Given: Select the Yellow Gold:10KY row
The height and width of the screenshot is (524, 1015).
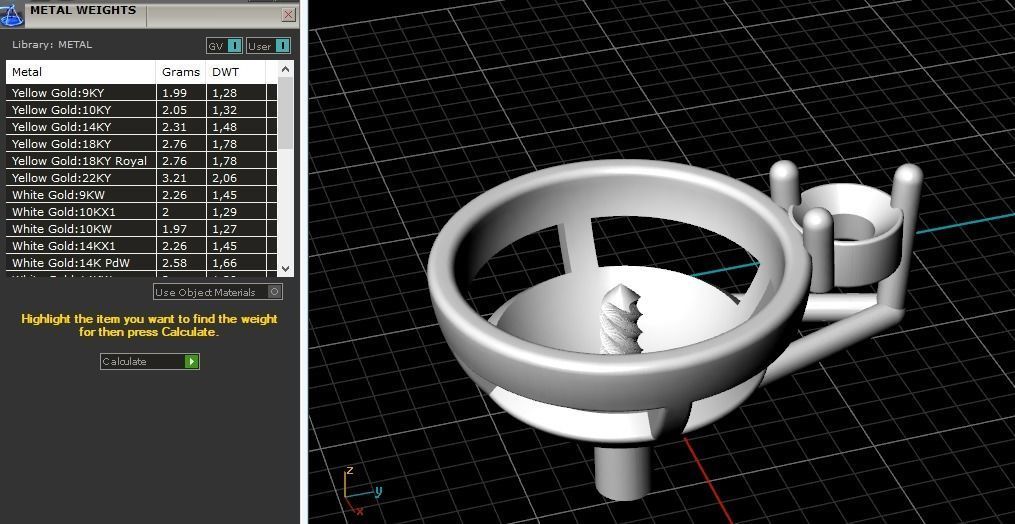Looking at the screenshot, I should coord(142,110).
